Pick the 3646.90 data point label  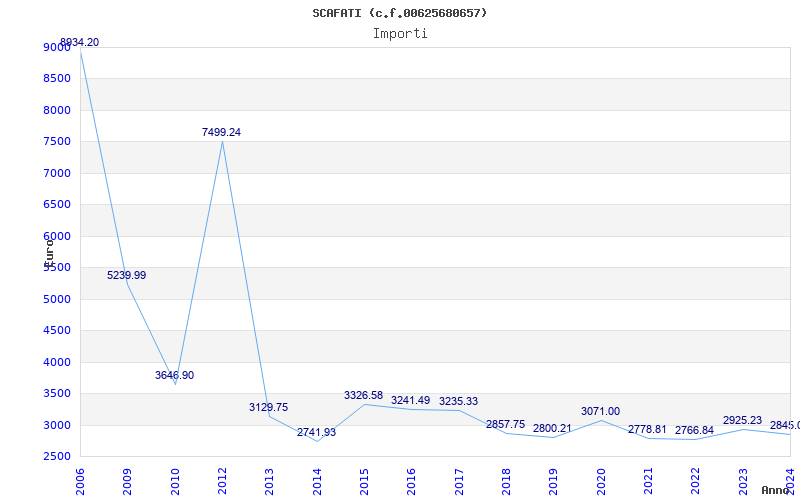(175, 375)
